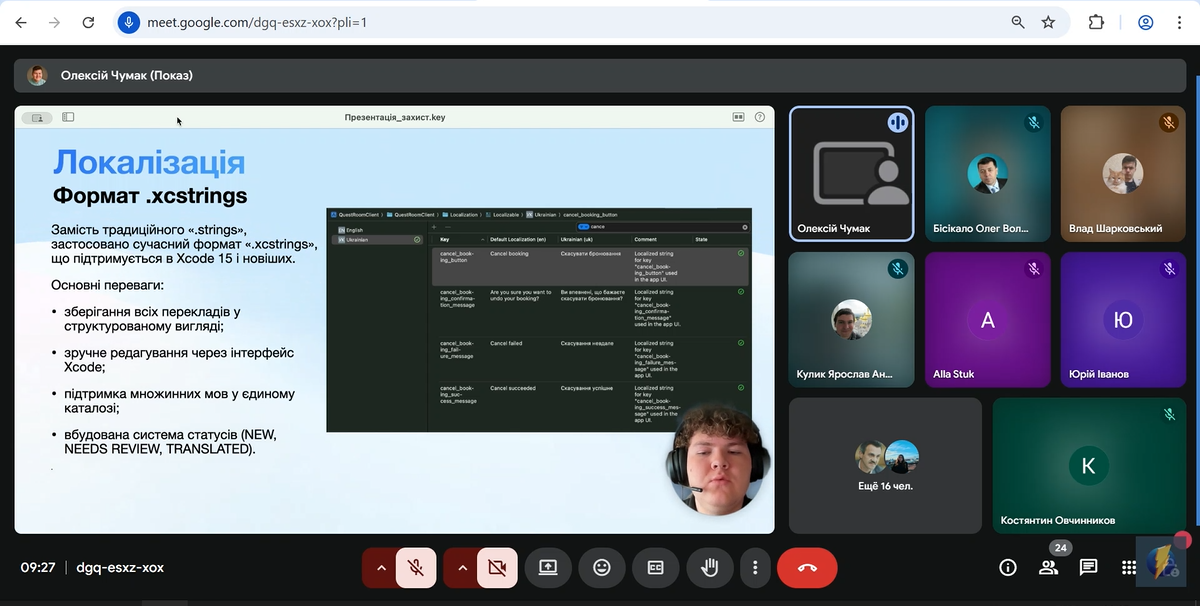Raise your hand
The width and height of the screenshot is (1200, 606).
tap(709, 568)
